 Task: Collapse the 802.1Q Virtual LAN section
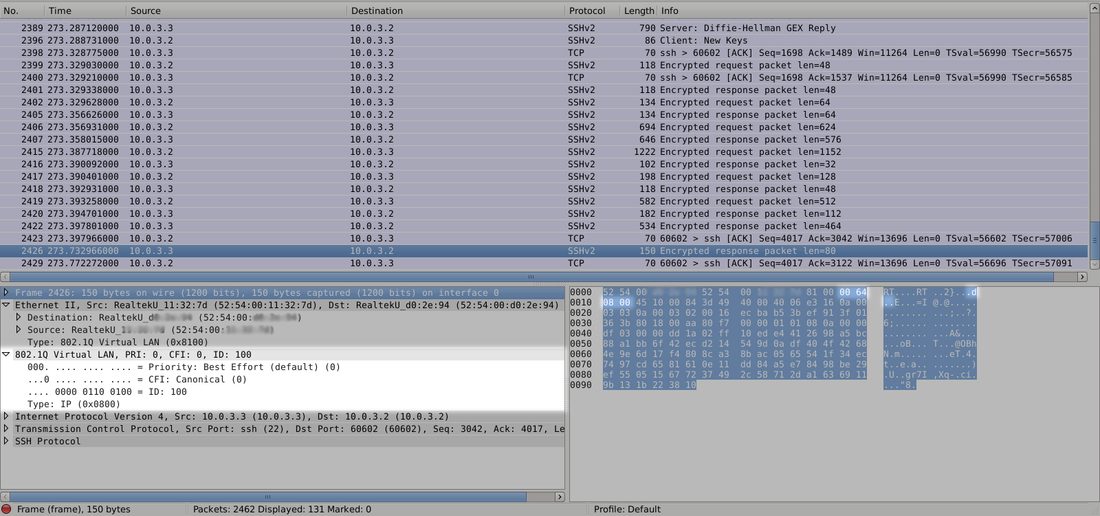coord(6,355)
